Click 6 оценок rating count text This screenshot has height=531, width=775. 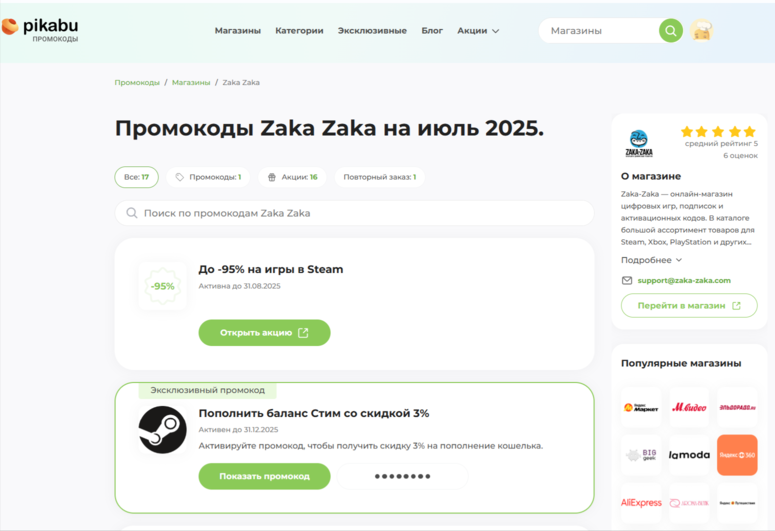[740, 155]
